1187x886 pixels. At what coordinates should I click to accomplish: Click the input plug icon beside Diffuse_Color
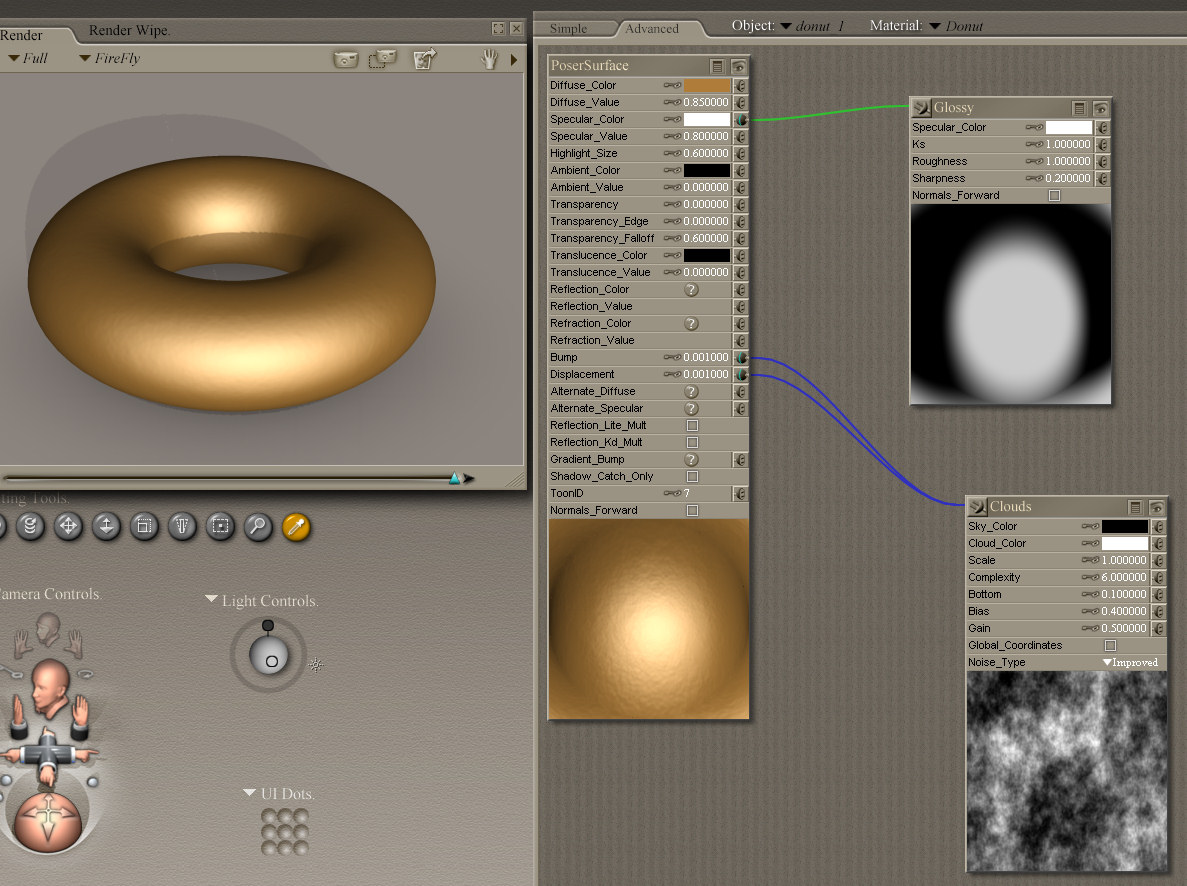(740, 86)
